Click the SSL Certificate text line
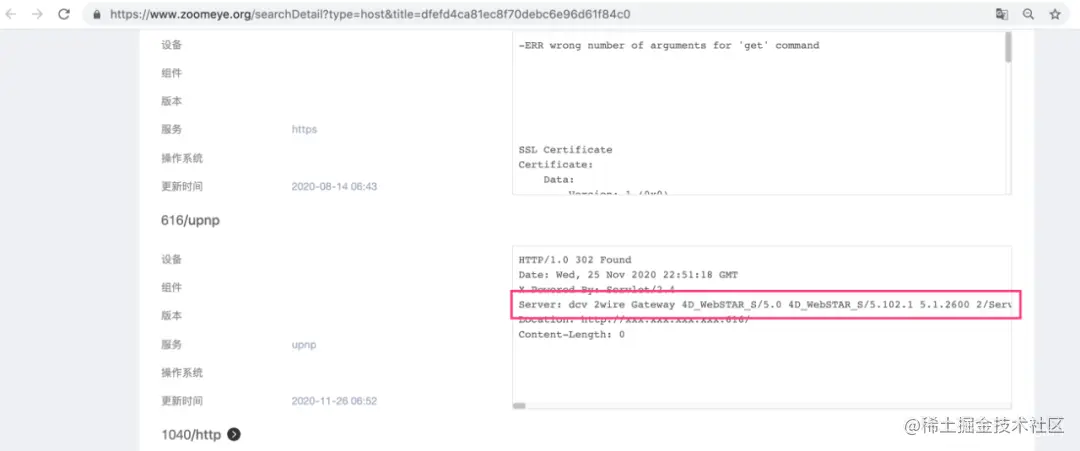Screen dimensions: 1080x451 (x=565, y=149)
